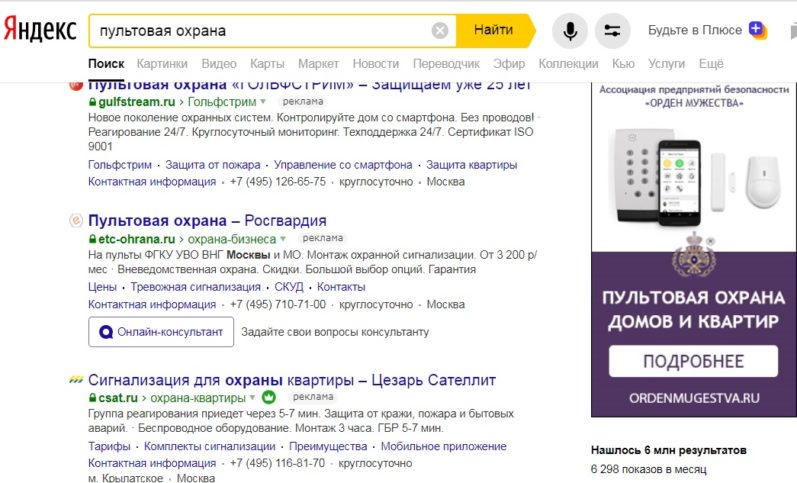The width and height of the screenshot is (797, 483).
Task: Open the СКУД sitelink
Action: [289, 287]
